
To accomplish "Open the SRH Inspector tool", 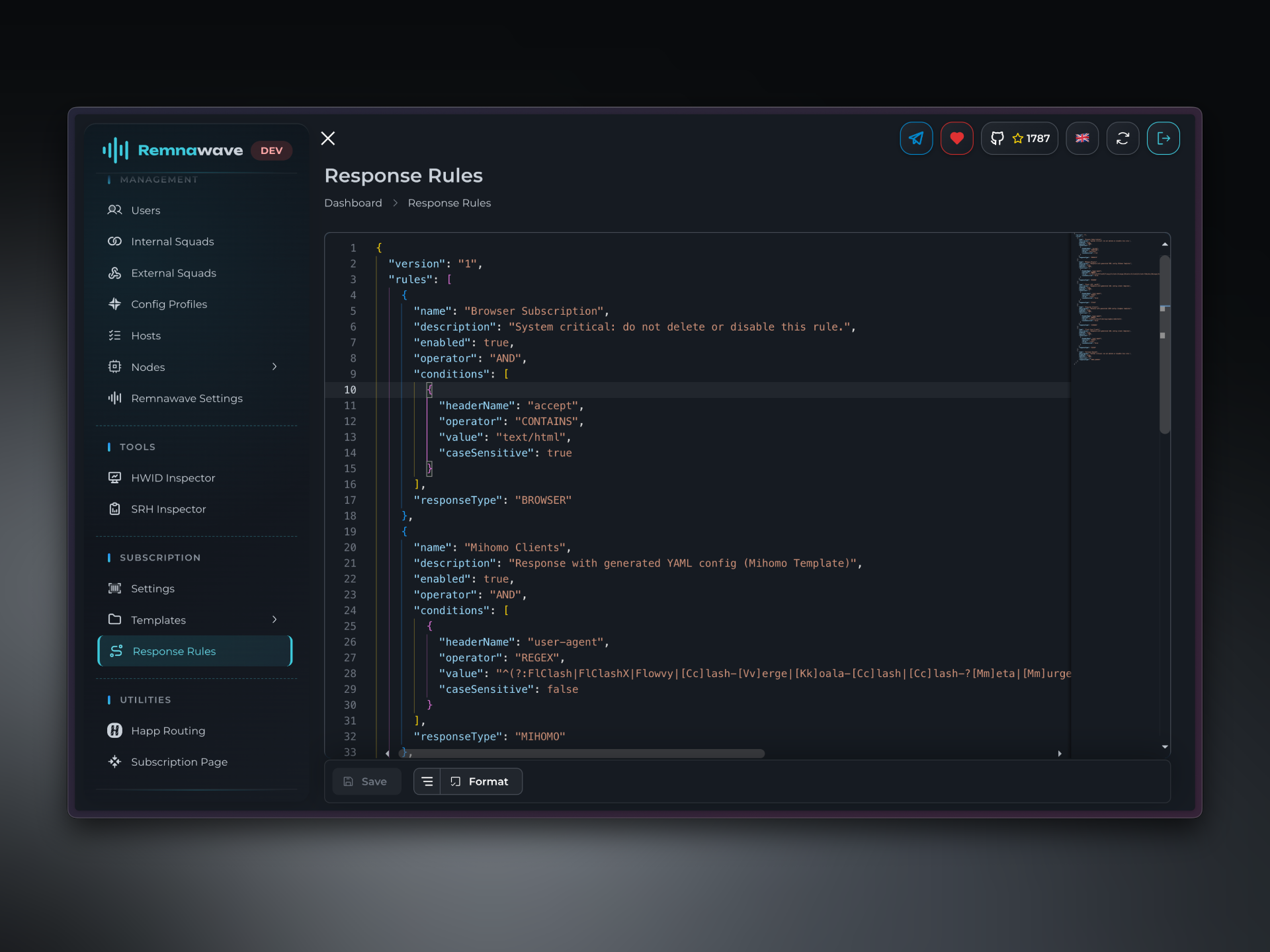I will [168, 509].
